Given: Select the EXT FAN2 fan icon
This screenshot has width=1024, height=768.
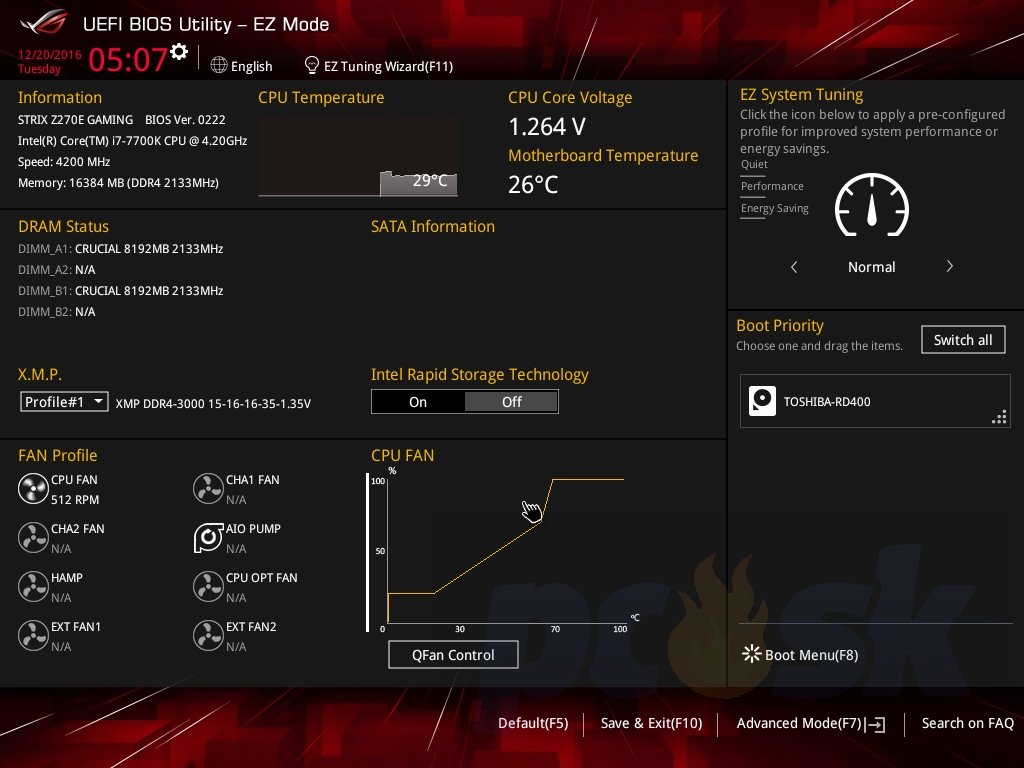Looking at the screenshot, I should 208,635.
